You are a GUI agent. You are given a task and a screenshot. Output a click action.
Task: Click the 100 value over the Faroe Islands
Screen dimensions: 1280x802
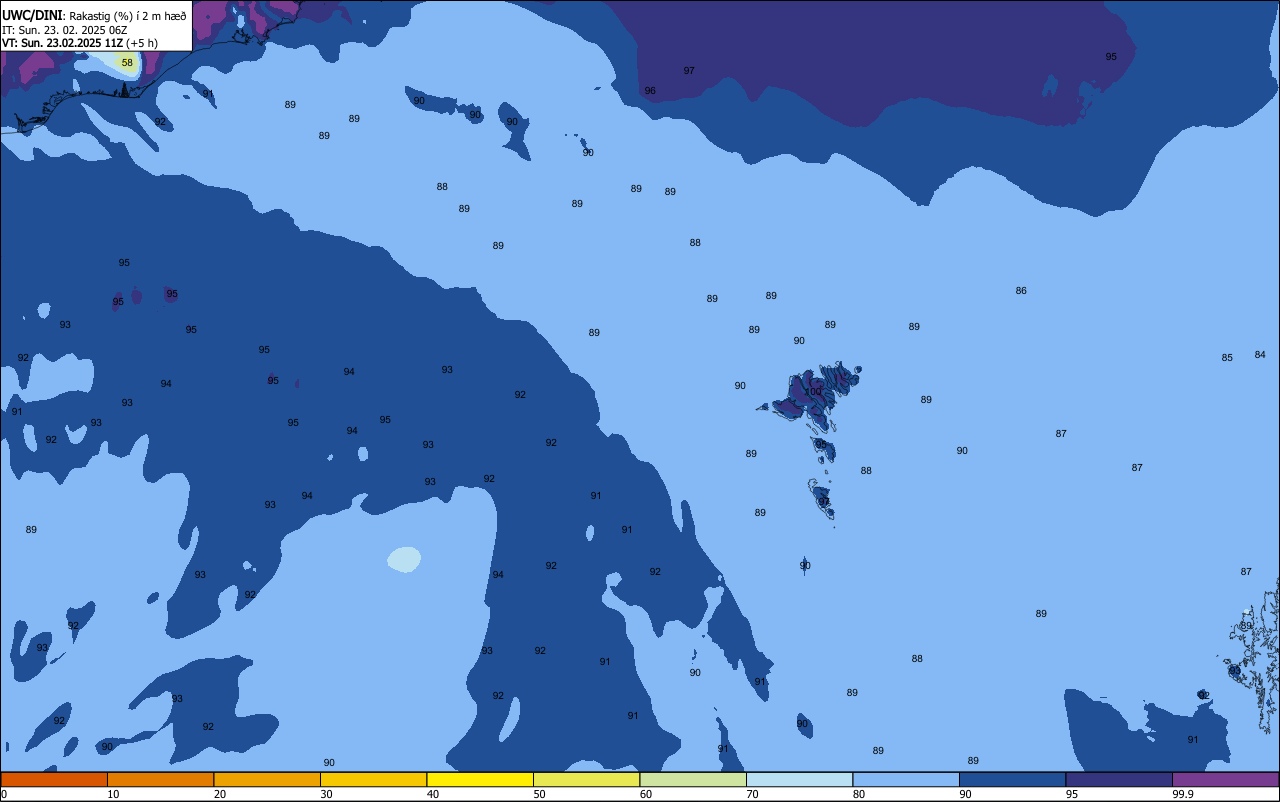pyautogui.click(x=815, y=391)
